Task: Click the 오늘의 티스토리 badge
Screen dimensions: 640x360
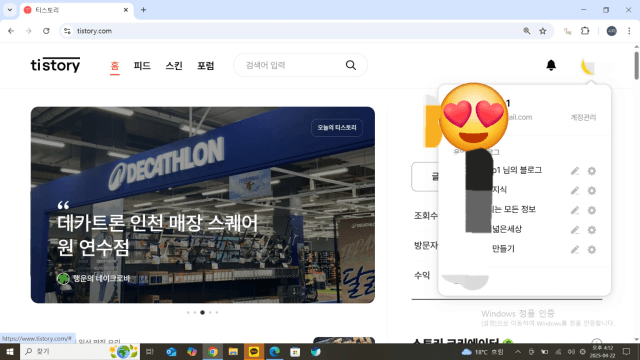Action: (337, 128)
